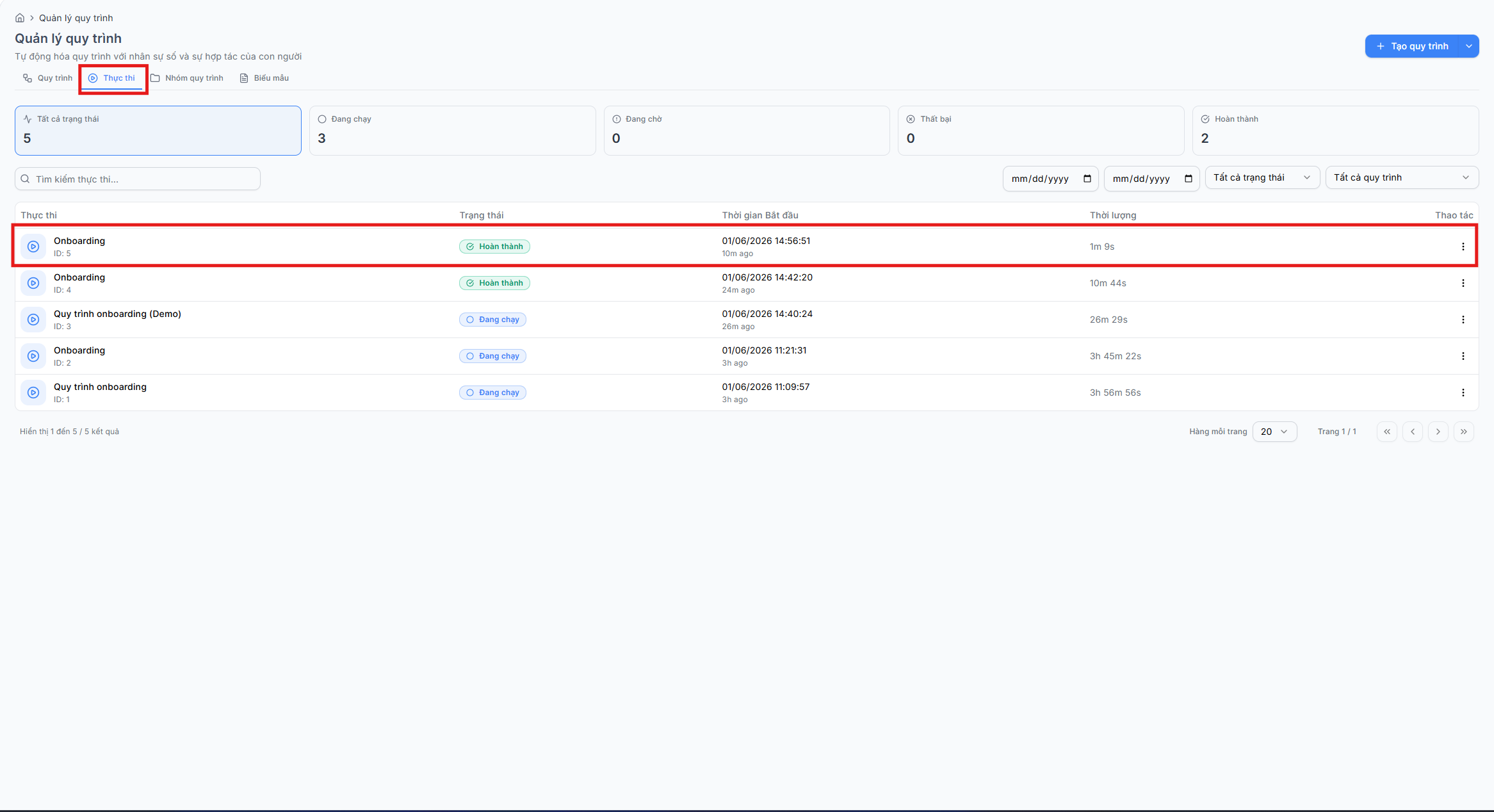Click next page chevron in pagination
Screen dimensions: 1494x812
[1438, 432]
